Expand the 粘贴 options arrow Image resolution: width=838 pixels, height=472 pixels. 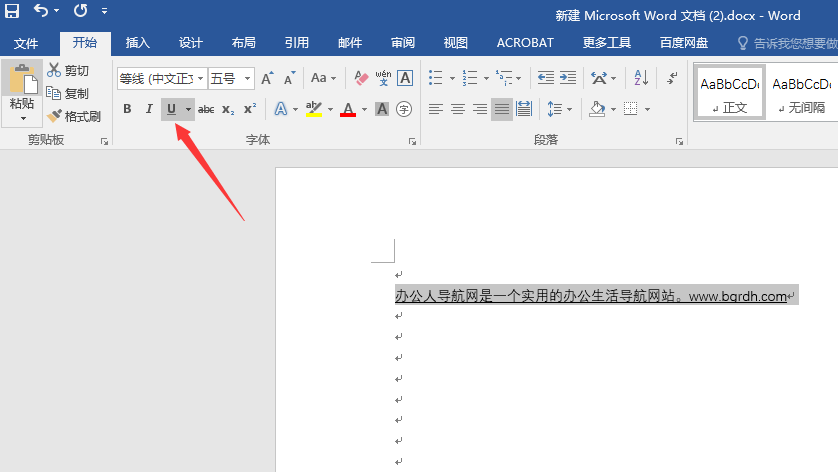click(22, 119)
